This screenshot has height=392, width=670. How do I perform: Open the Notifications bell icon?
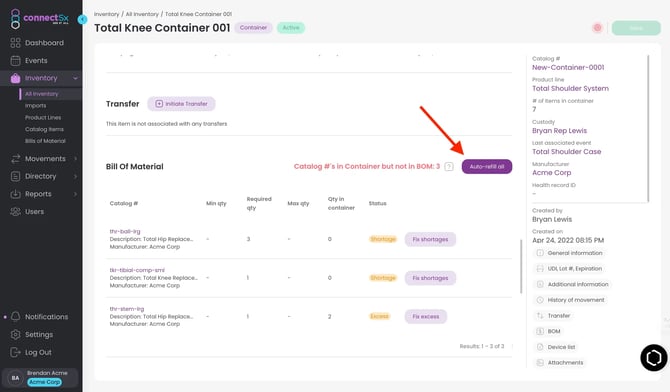pos(15,317)
